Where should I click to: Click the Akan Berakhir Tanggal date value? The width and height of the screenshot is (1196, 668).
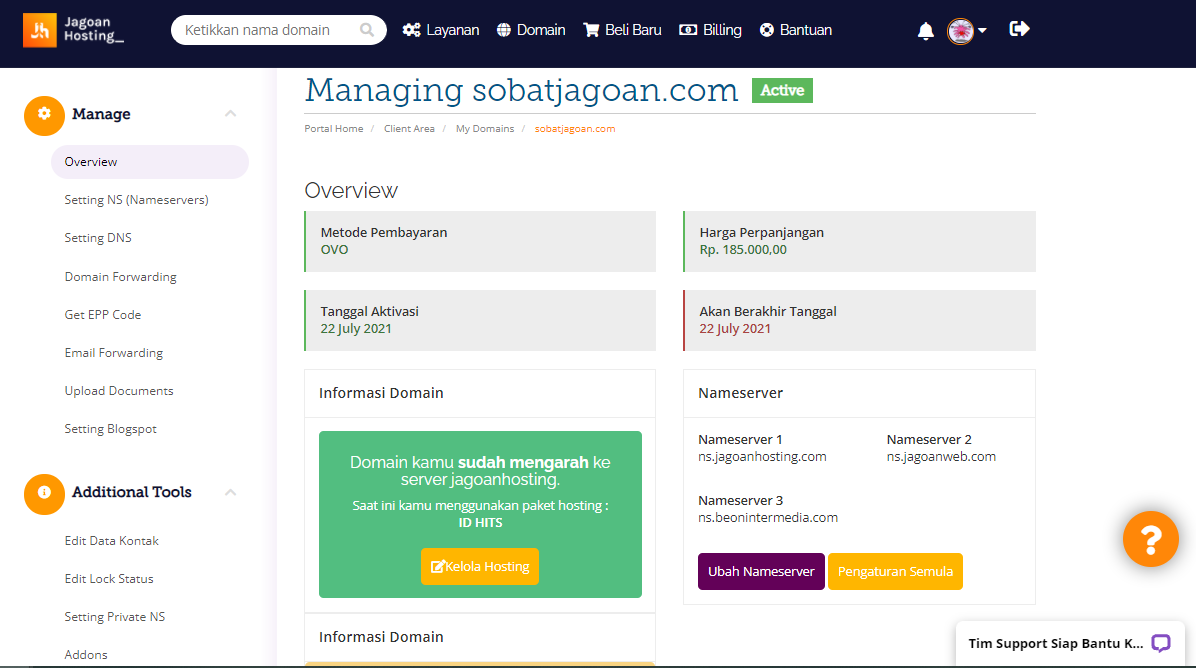click(x=735, y=329)
